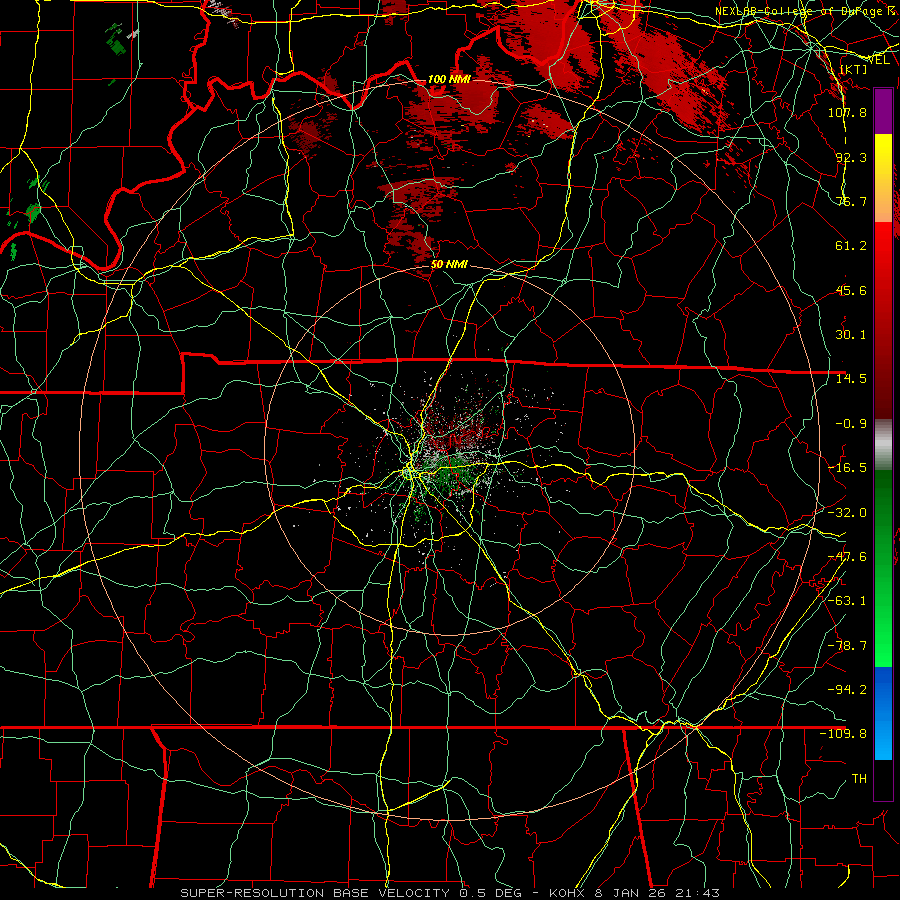The image size is (900, 900).
Task: Click the 21:43 timestamp
Action: pyautogui.click(x=699, y=893)
